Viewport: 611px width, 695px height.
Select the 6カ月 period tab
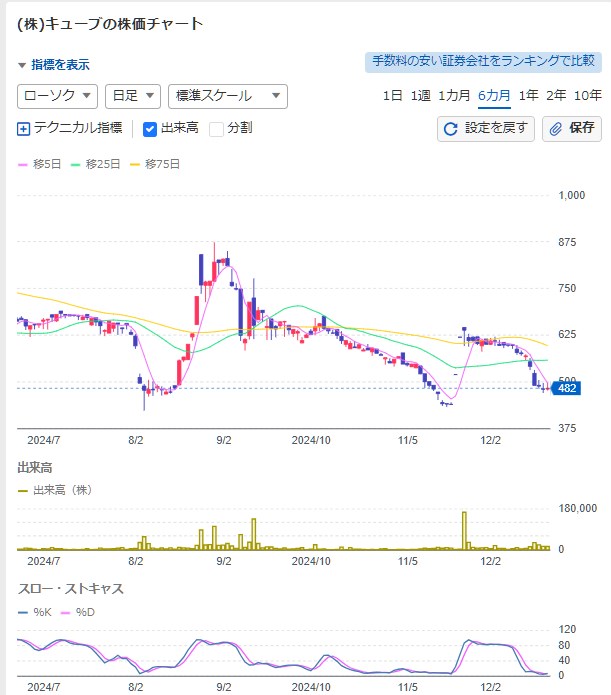[494, 95]
